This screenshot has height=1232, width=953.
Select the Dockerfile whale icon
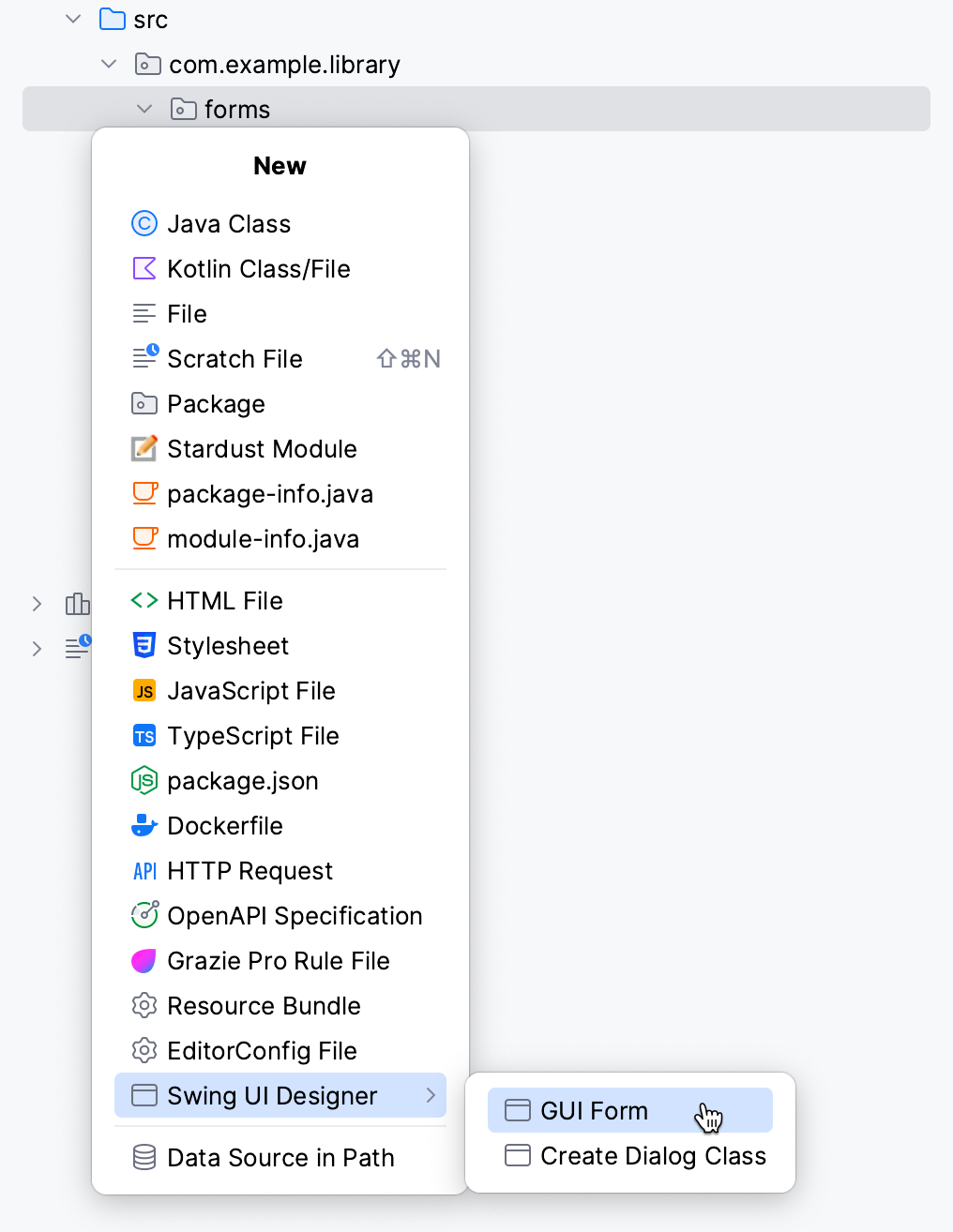tap(144, 825)
